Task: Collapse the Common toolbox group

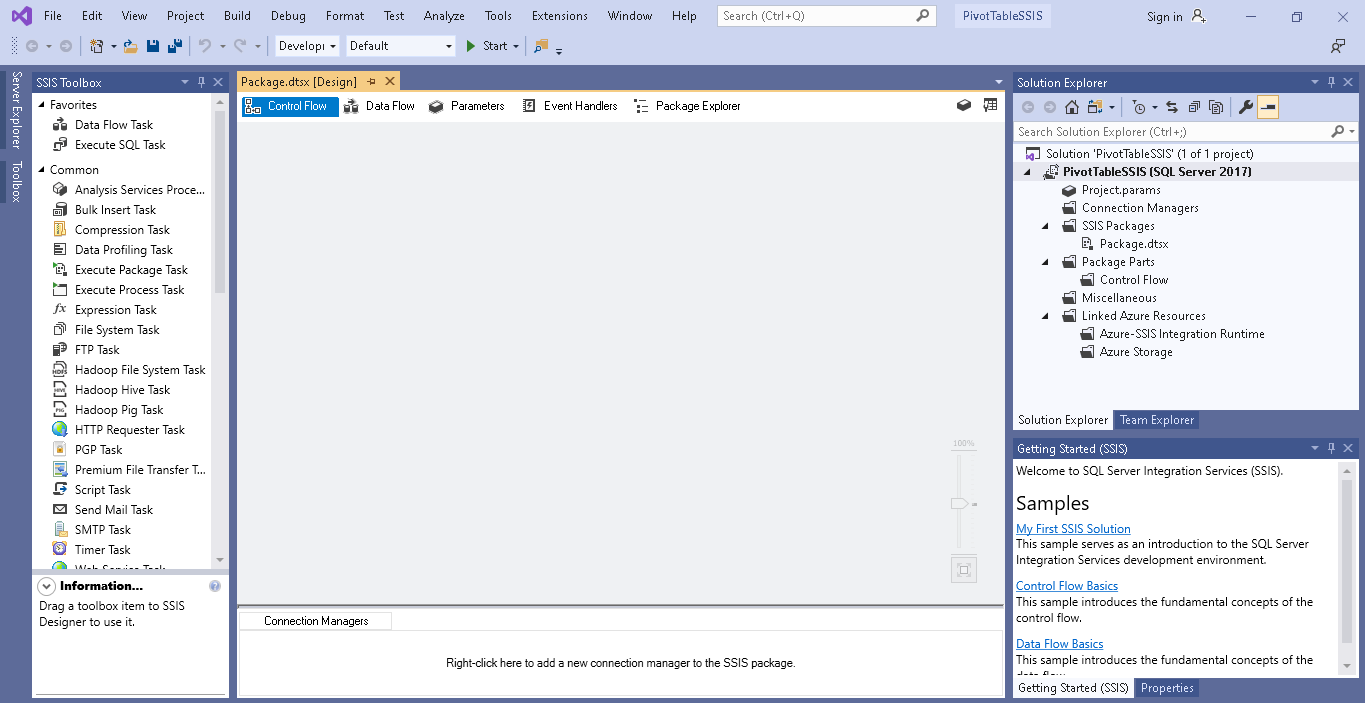Action: 42,169
